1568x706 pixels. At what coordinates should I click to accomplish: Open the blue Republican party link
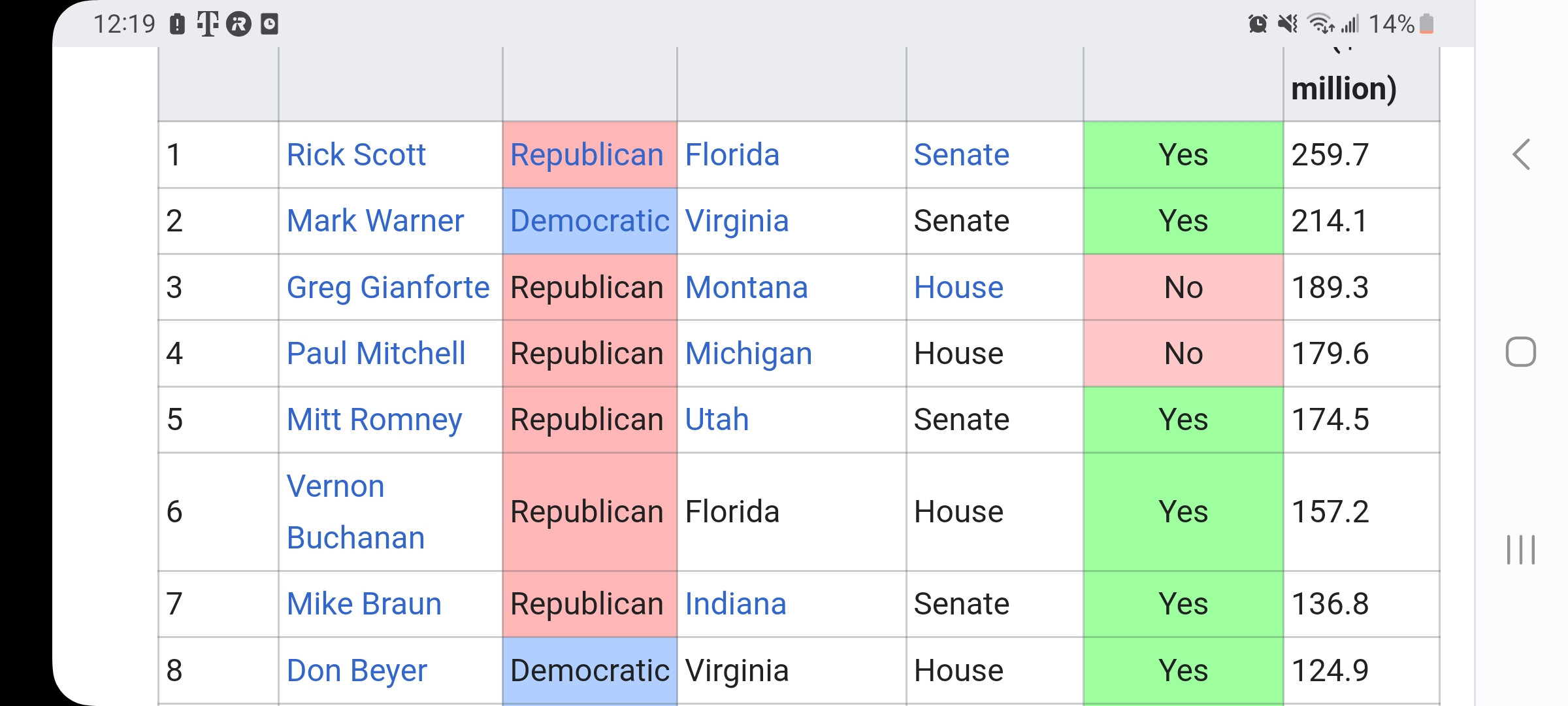click(x=587, y=155)
